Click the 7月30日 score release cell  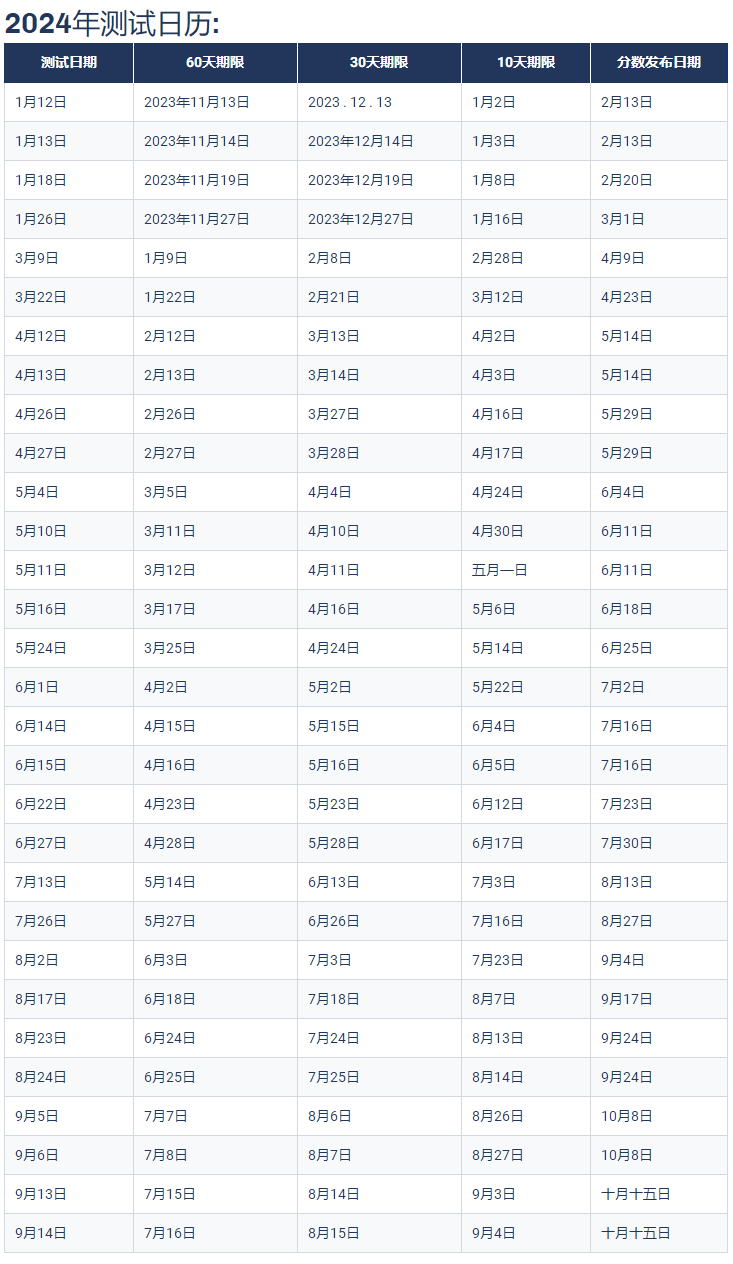coord(659,843)
